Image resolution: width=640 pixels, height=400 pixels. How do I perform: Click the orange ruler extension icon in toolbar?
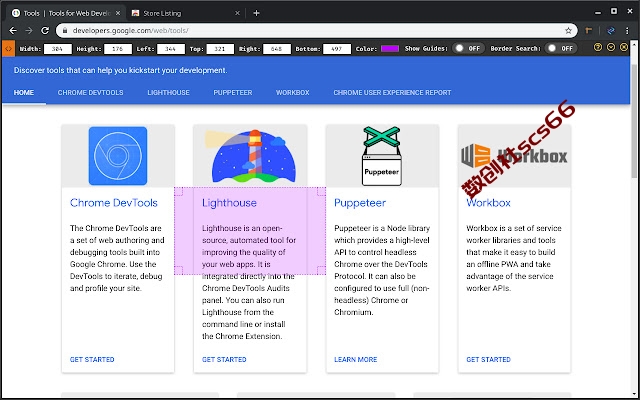point(589,31)
